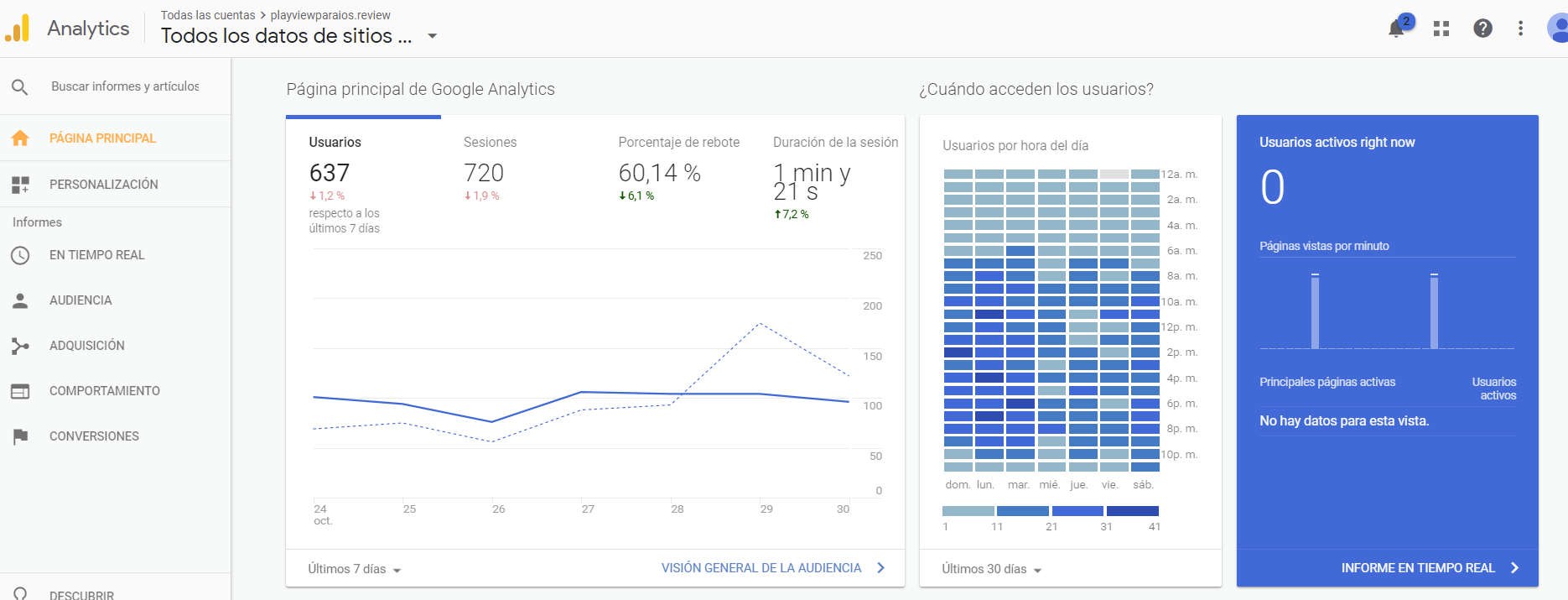
Task: Click 'Usuarios por hora del día' heading
Action: click(1015, 146)
